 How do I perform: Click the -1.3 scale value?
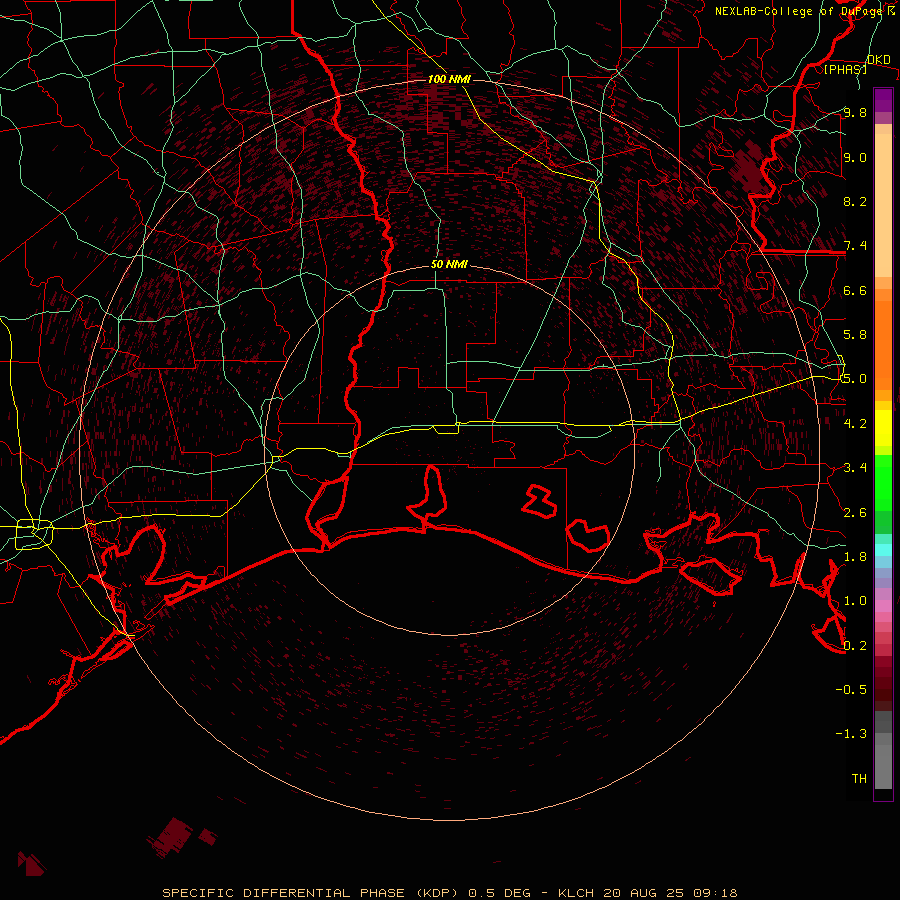pos(851,734)
